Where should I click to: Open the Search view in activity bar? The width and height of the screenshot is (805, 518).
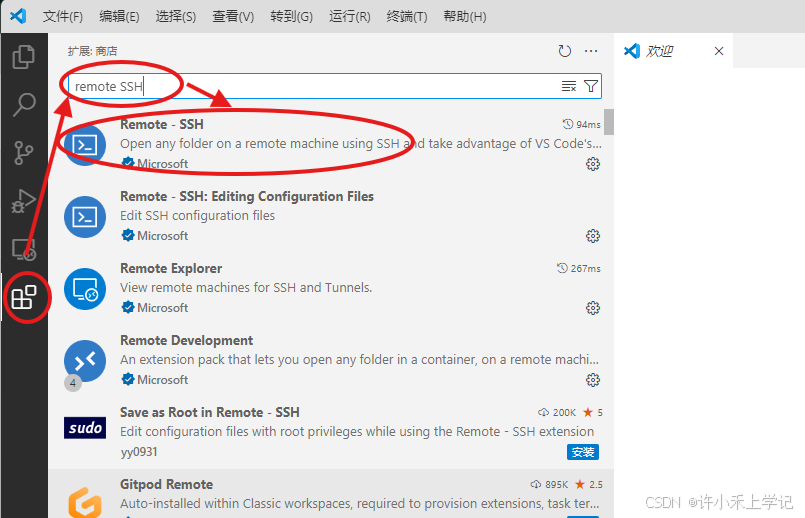coord(24,105)
